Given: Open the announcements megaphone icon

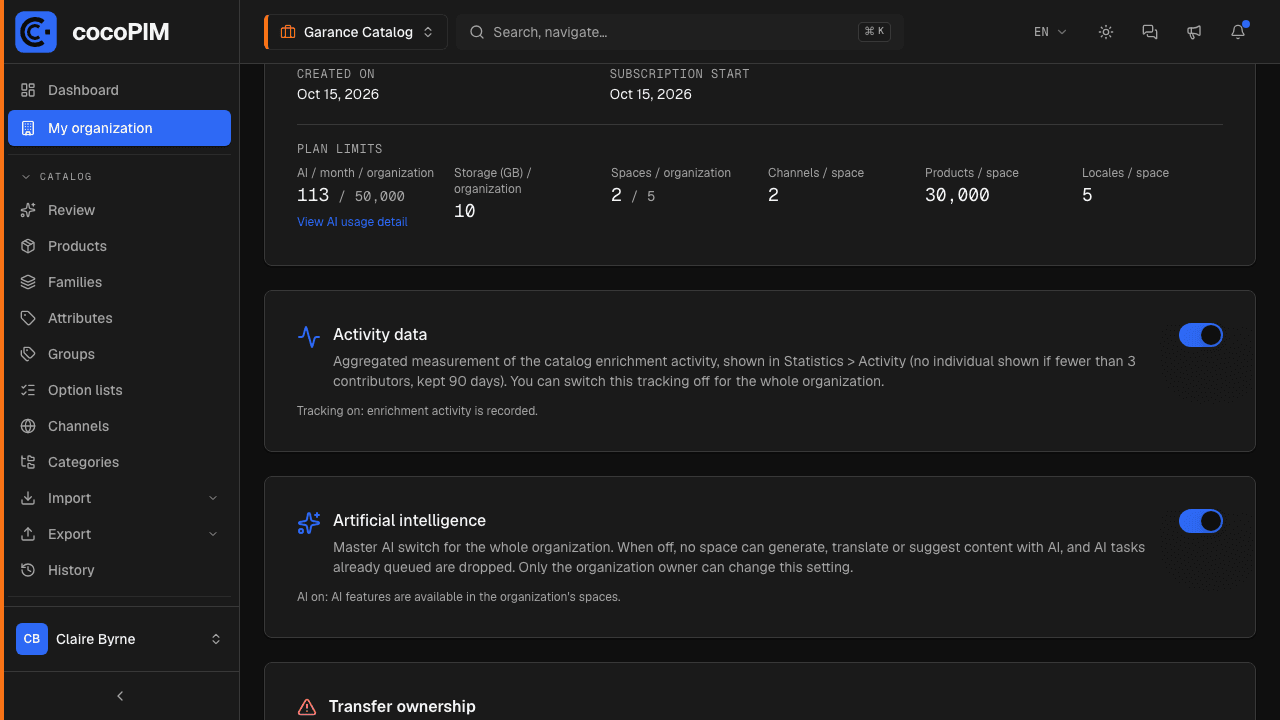Looking at the screenshot, I should tap(1194, 32).
